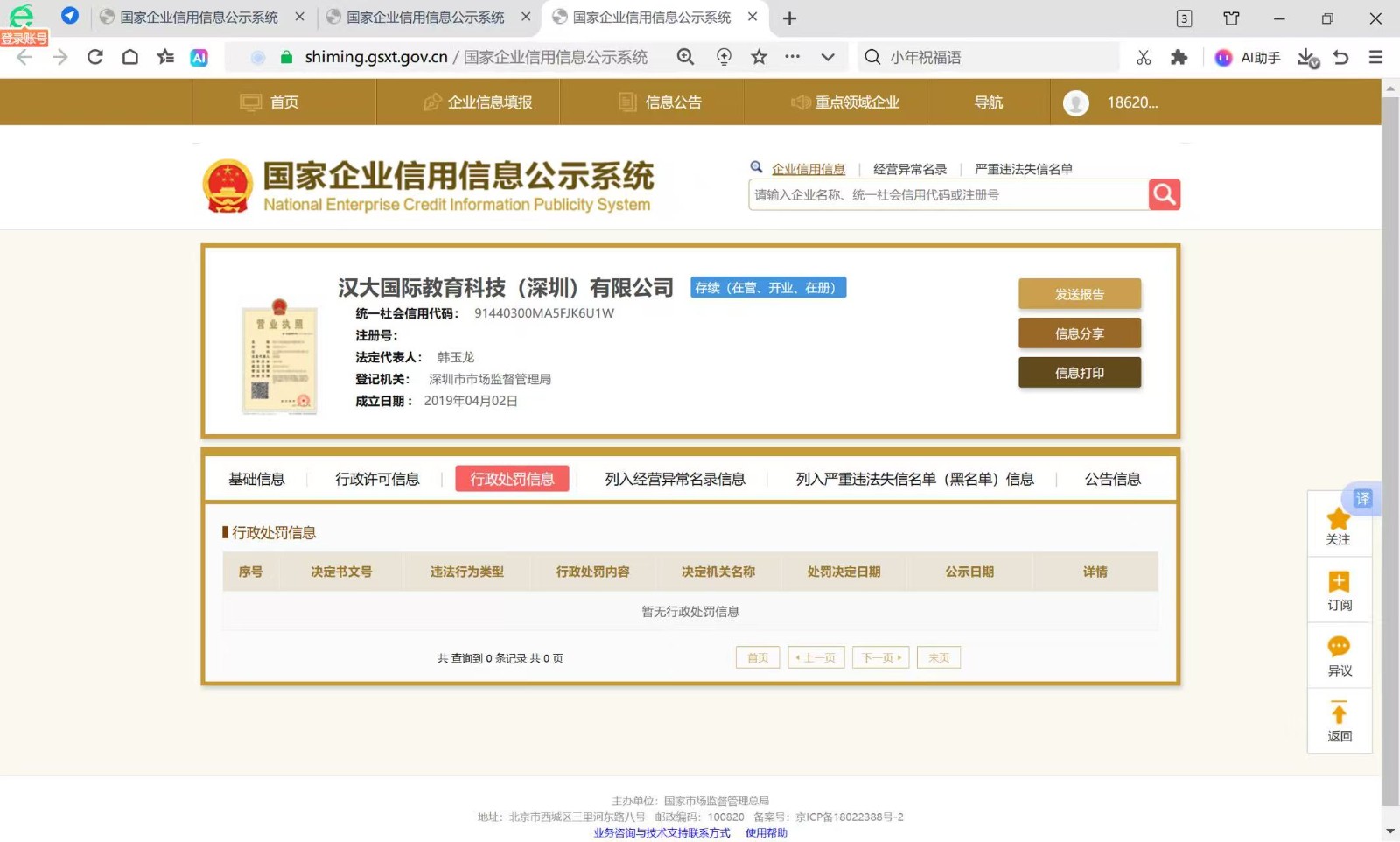Open the AI助手 icon in browser toolbar
Image resolution: width=1400 pixels, height=842 pixels.
click(1223, 57)
